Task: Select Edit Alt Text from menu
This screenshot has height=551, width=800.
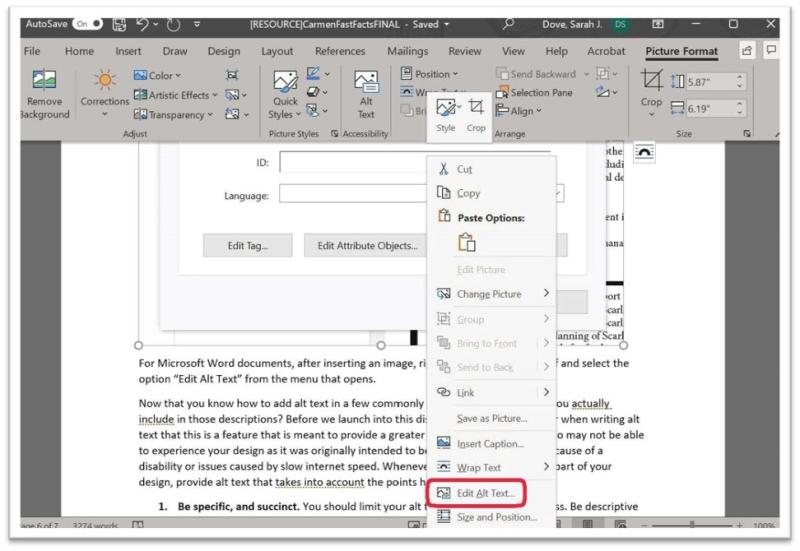Action: (476, 493)
